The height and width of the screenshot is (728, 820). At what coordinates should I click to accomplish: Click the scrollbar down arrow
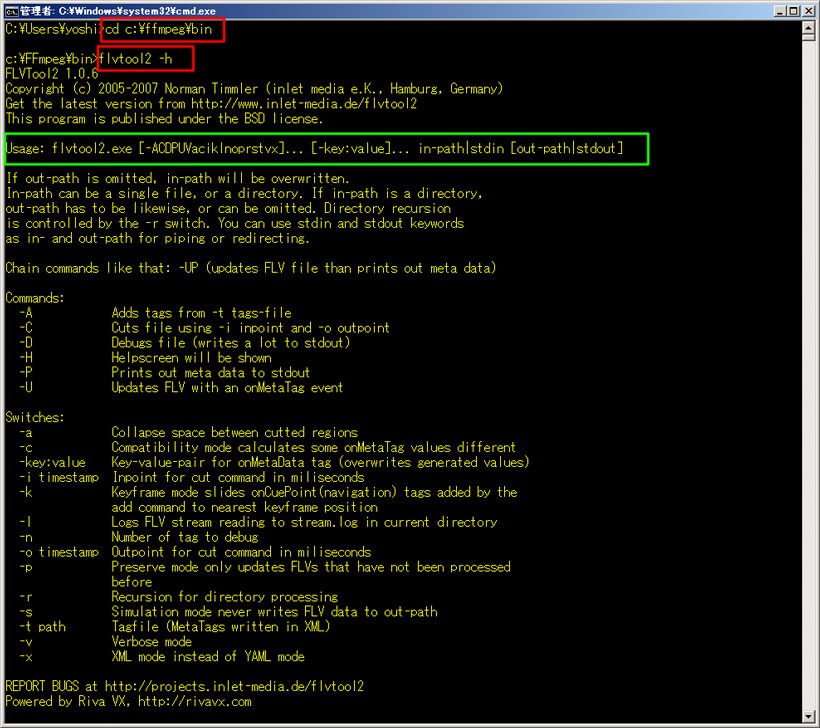[x=808, y=716]
